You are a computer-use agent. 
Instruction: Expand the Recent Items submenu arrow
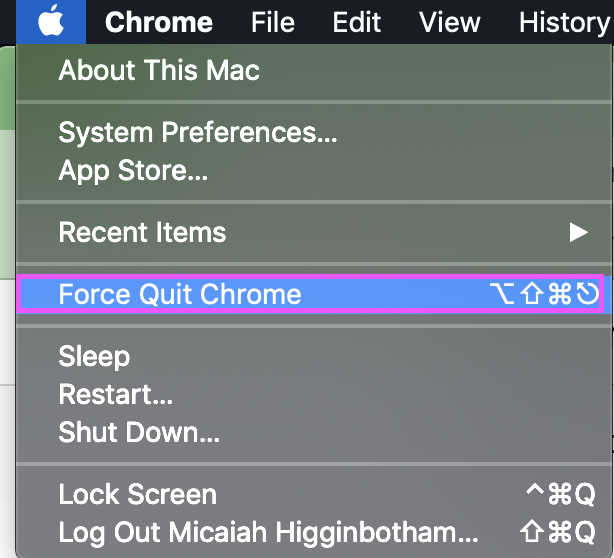point(578,233)
